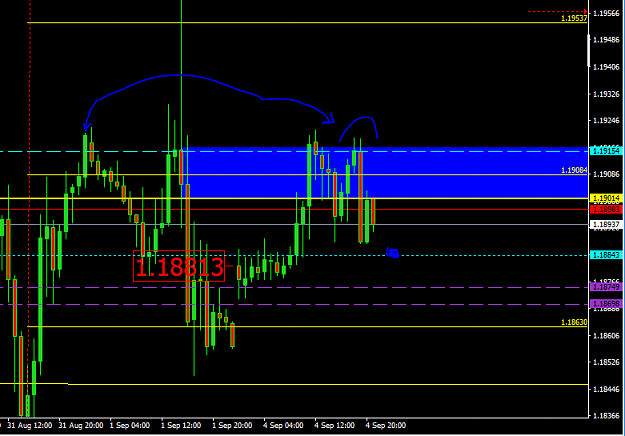
Task: Click the white vertical bar on price scale
Action: point(589,51)
